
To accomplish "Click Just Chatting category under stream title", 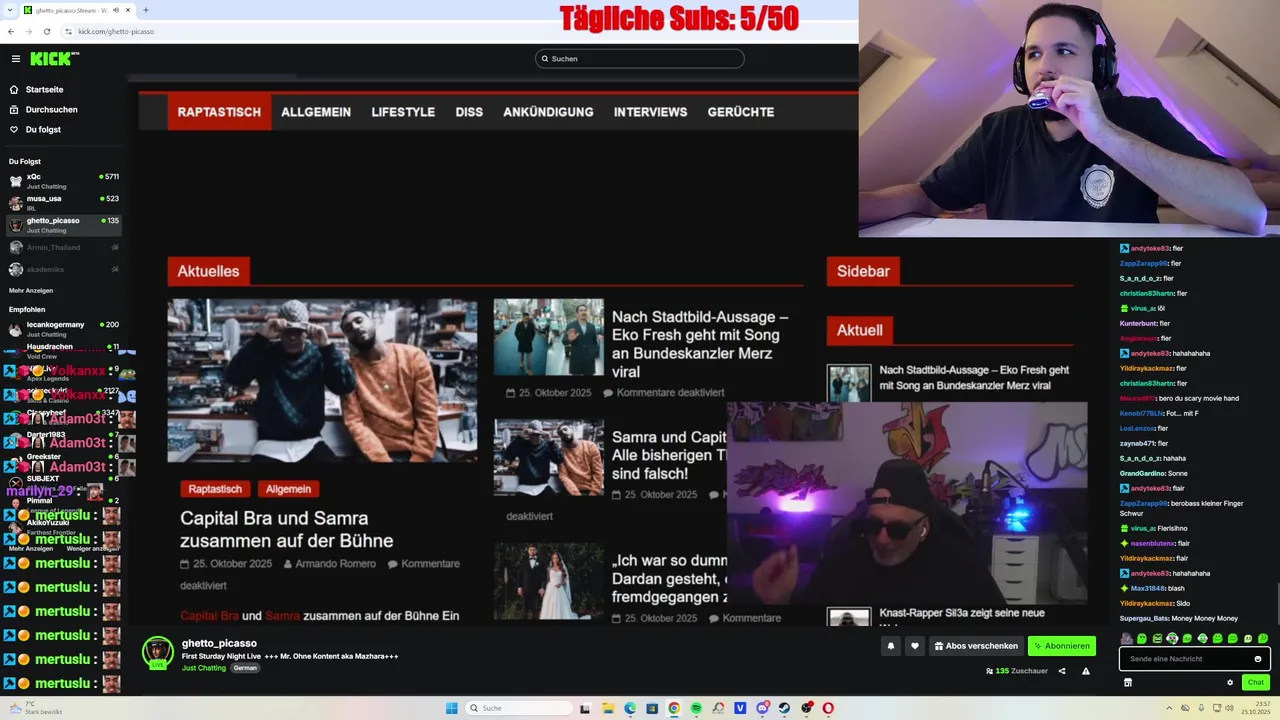I will click(203, 668).
